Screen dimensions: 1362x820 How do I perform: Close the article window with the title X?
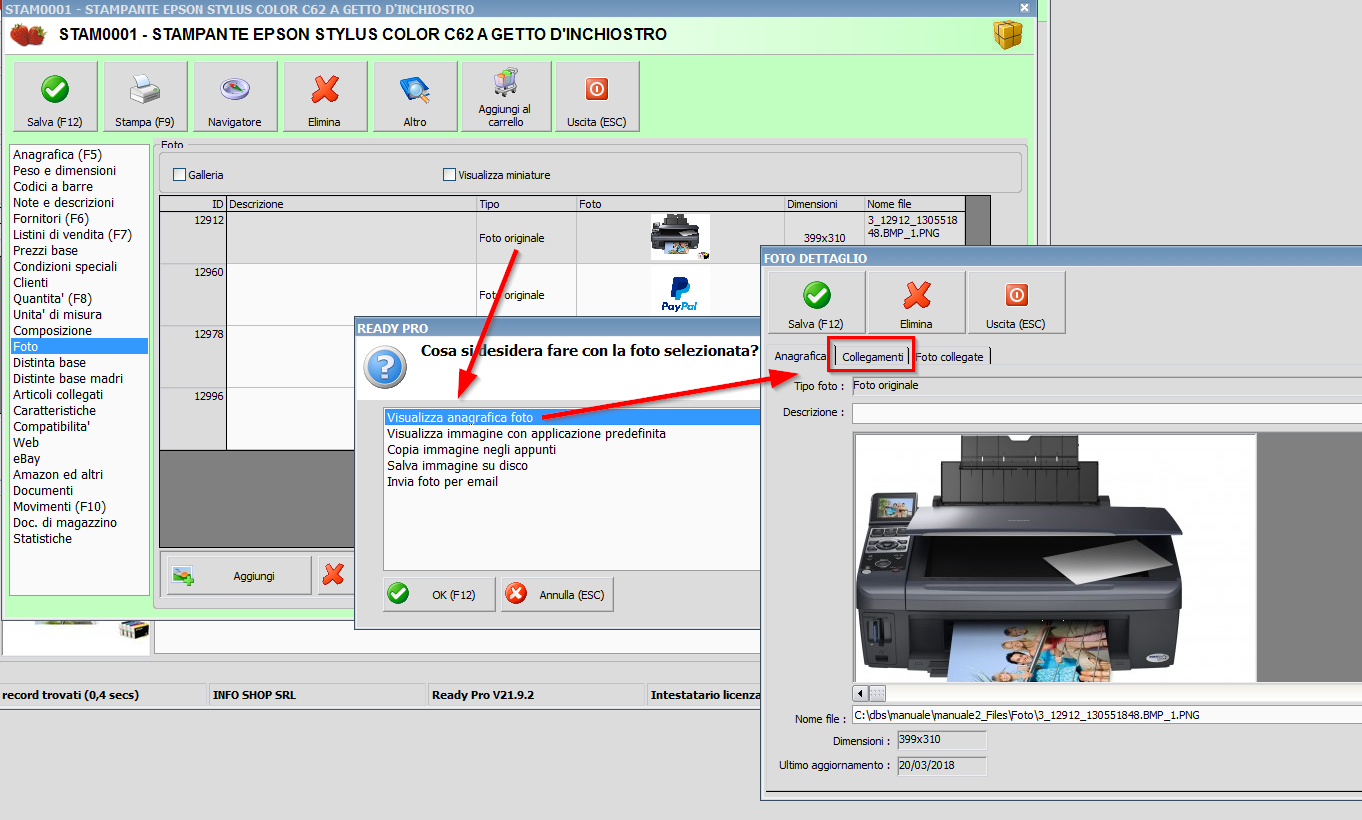pyautogui.click(x=1024, y=7)
